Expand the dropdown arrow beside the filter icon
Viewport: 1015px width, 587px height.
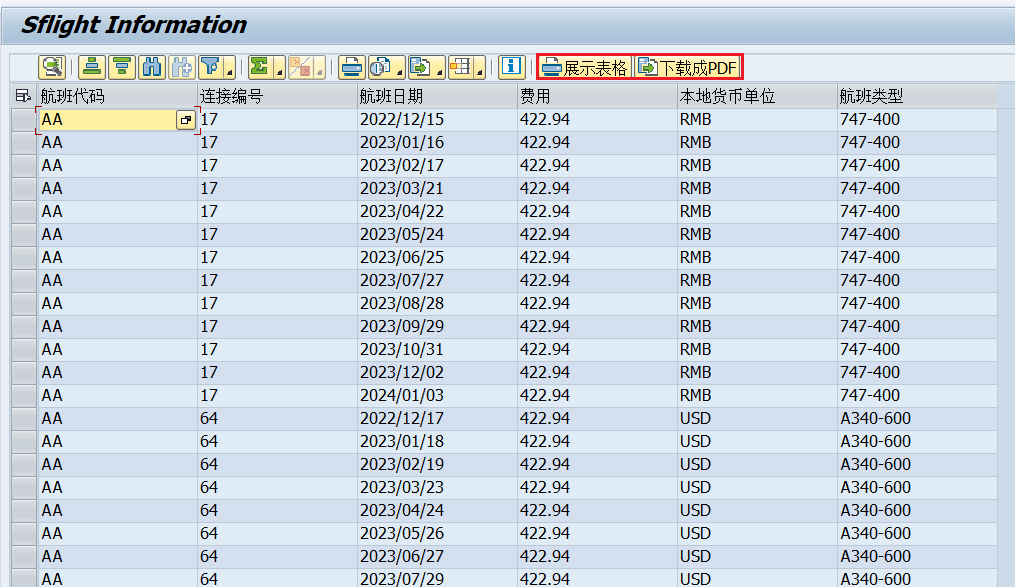click(x=230, y=71)
